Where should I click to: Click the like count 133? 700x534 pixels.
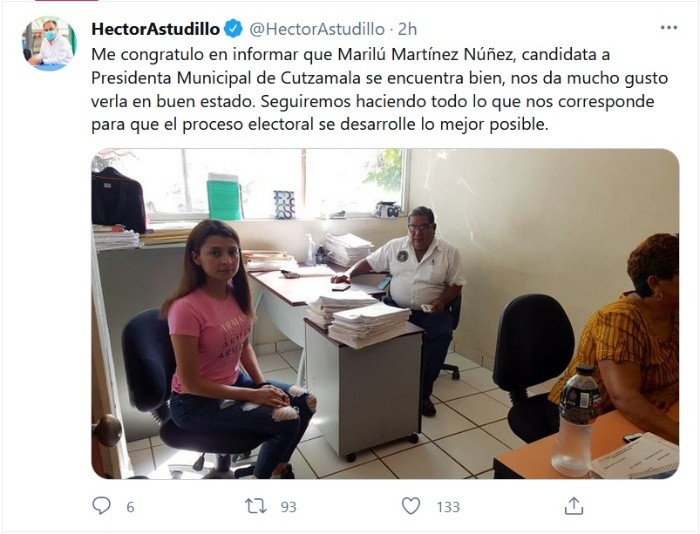[x=448, y=507]
